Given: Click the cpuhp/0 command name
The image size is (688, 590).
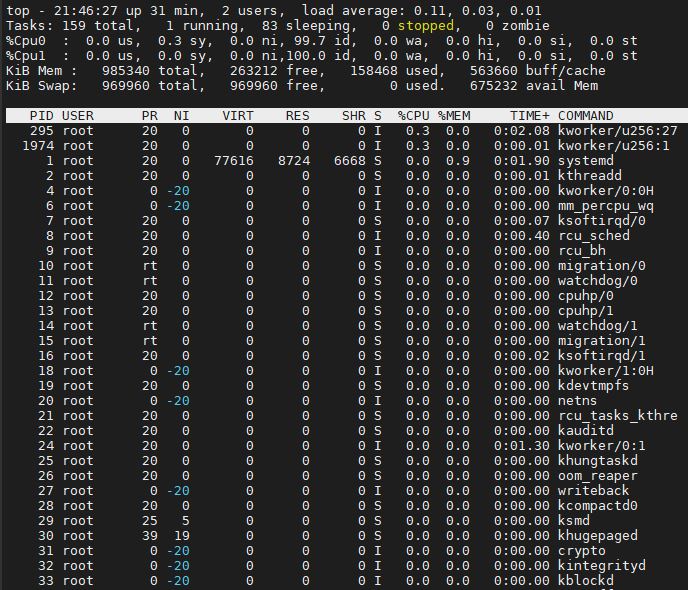Looking at the screenshot, I should point(586,296).
